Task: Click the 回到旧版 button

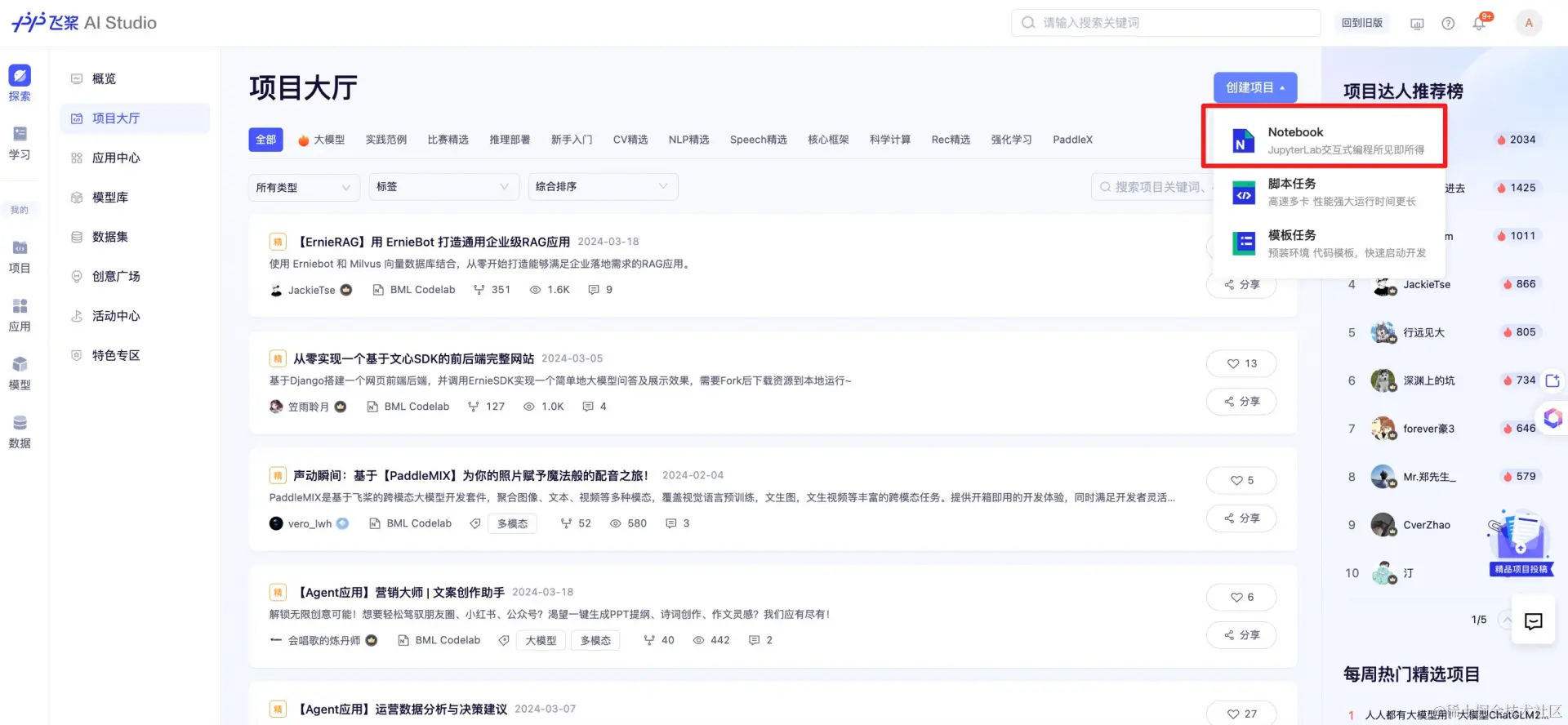Action: tap(1362, 23)
